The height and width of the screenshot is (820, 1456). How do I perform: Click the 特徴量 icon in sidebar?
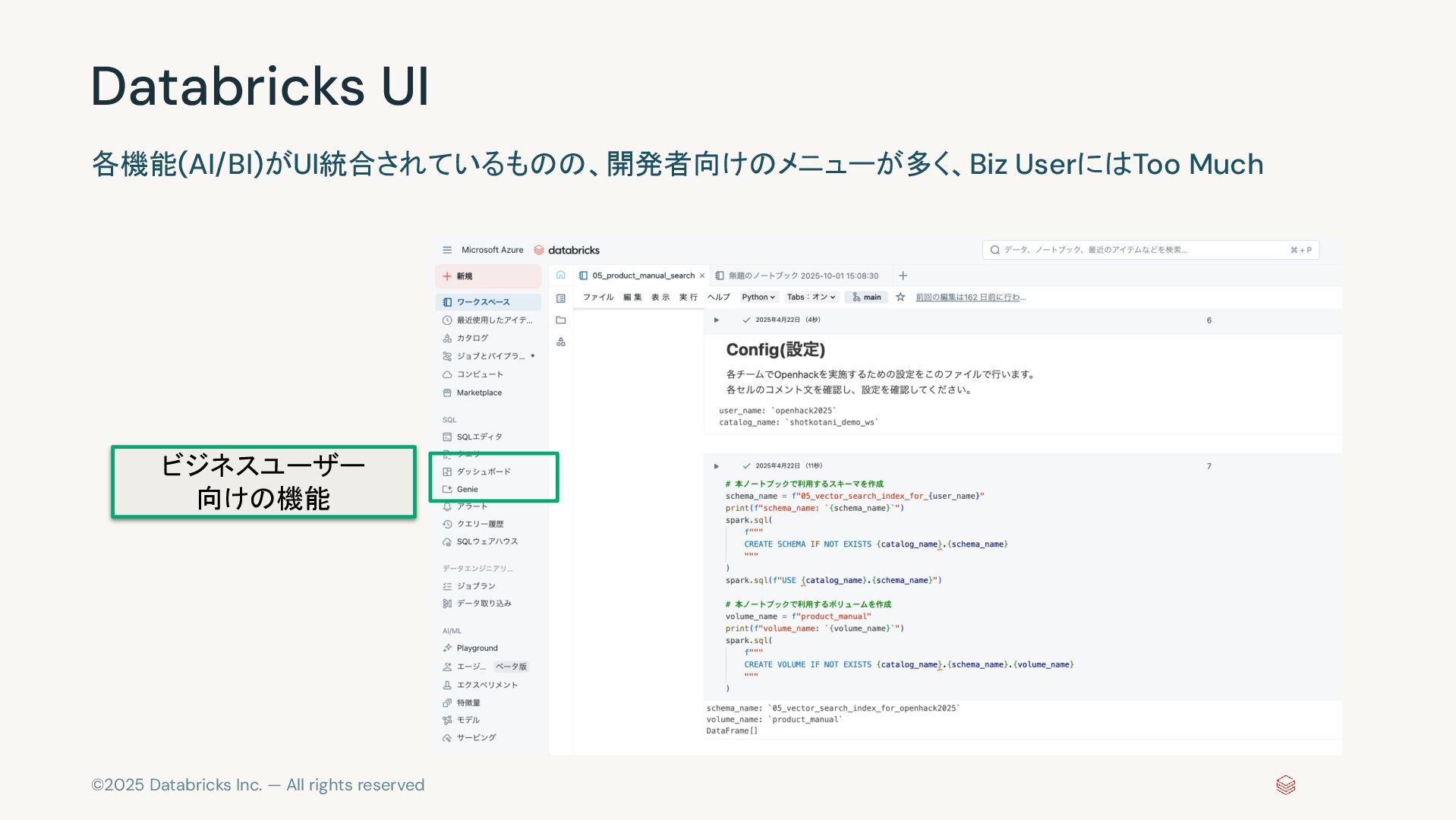pos(447,703)
